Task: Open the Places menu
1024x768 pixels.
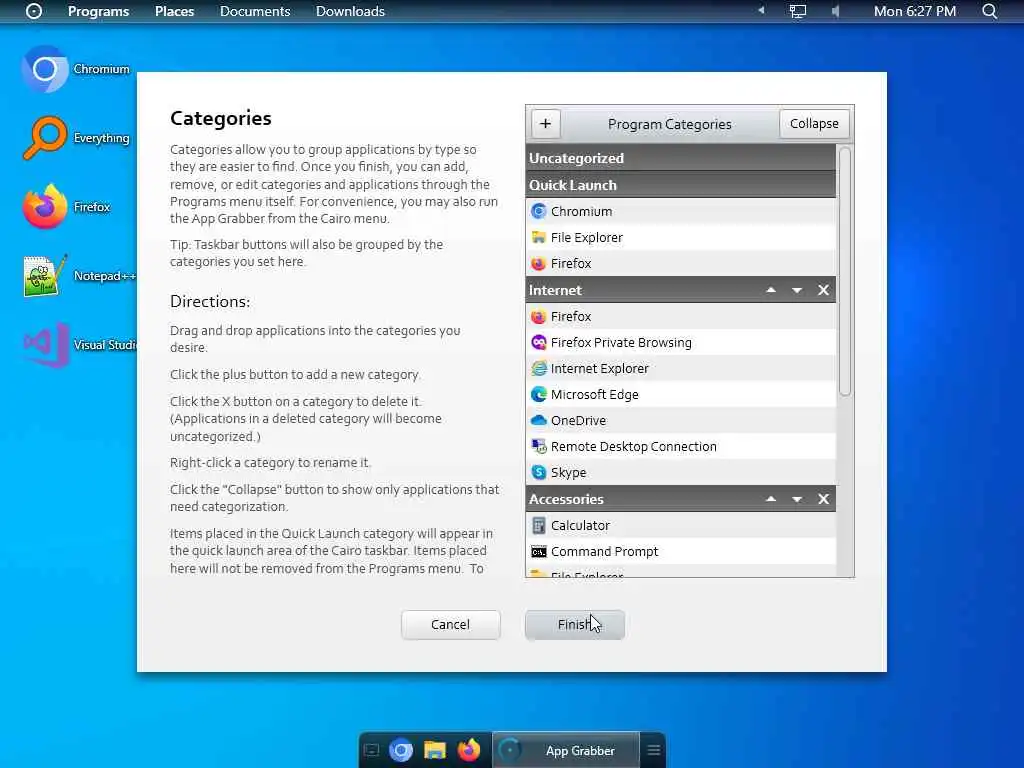Action: (x=174, y=11)
